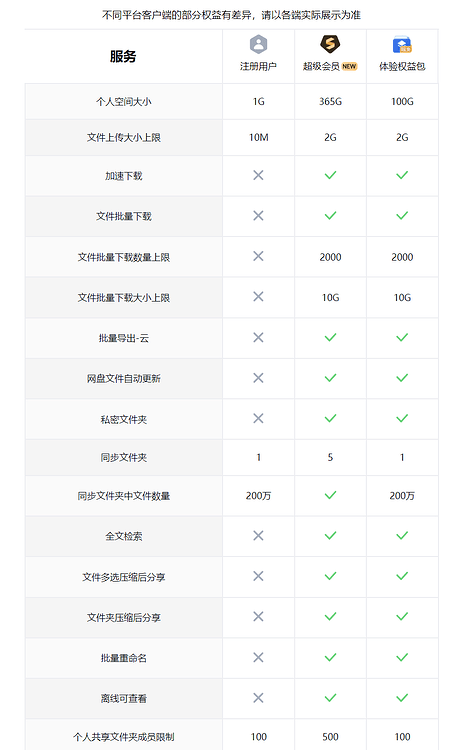
Task: Select the 个人空间大小 row label
Action: tap(123, 101)
